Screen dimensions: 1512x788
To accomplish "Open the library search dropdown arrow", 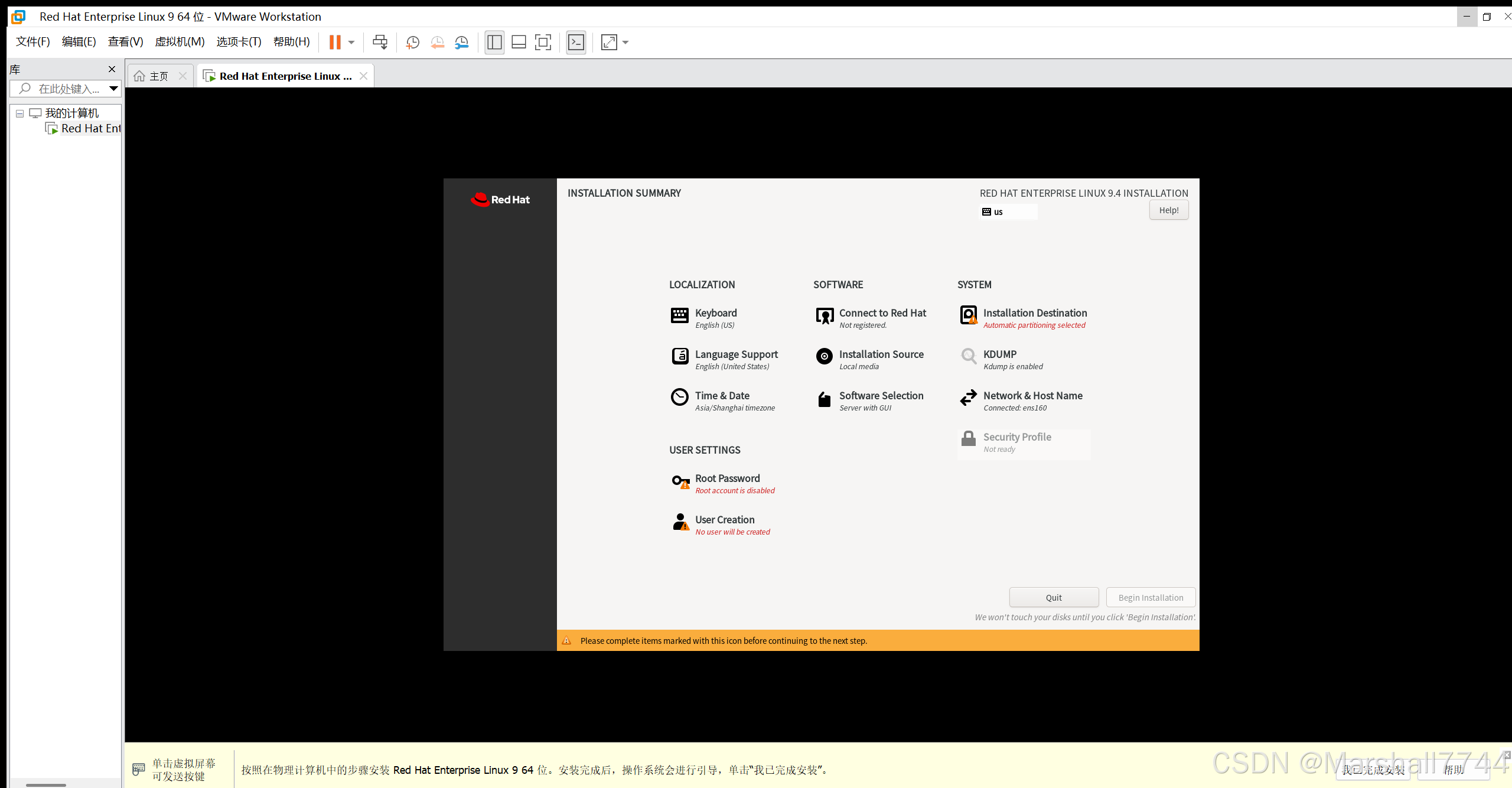I will (113, 89).
